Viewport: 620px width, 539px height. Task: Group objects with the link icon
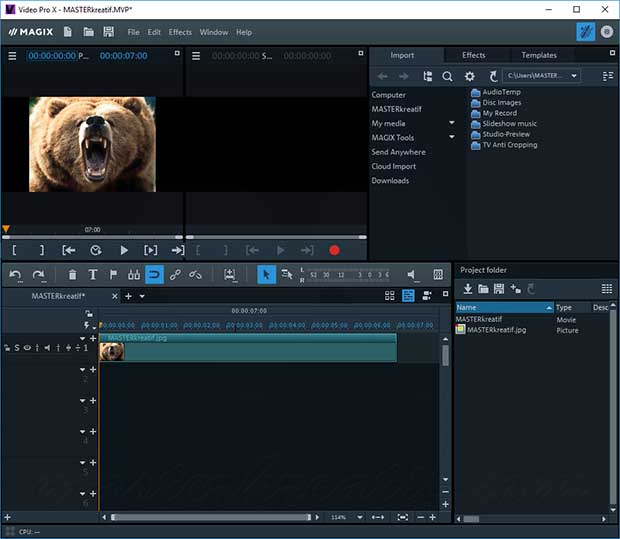[x=175, y=274]
